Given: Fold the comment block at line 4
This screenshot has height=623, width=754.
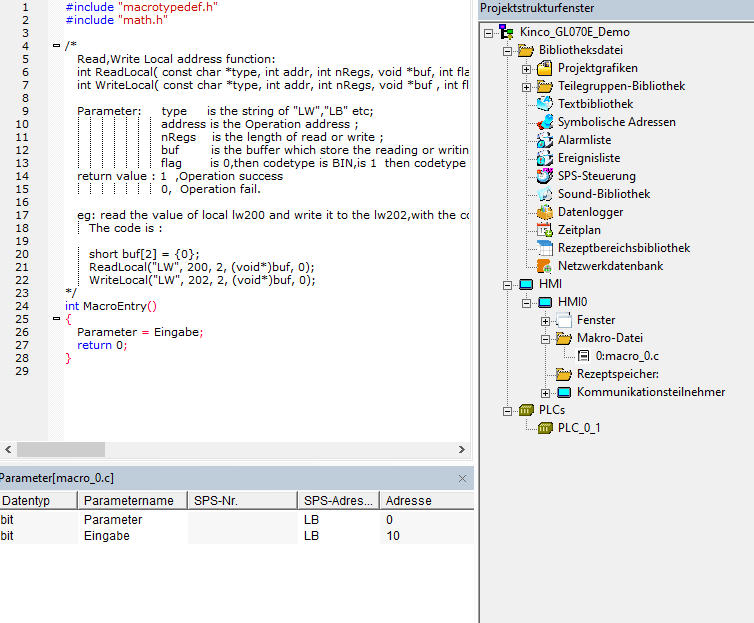Looking at the screenshot, I should point(56,46).
